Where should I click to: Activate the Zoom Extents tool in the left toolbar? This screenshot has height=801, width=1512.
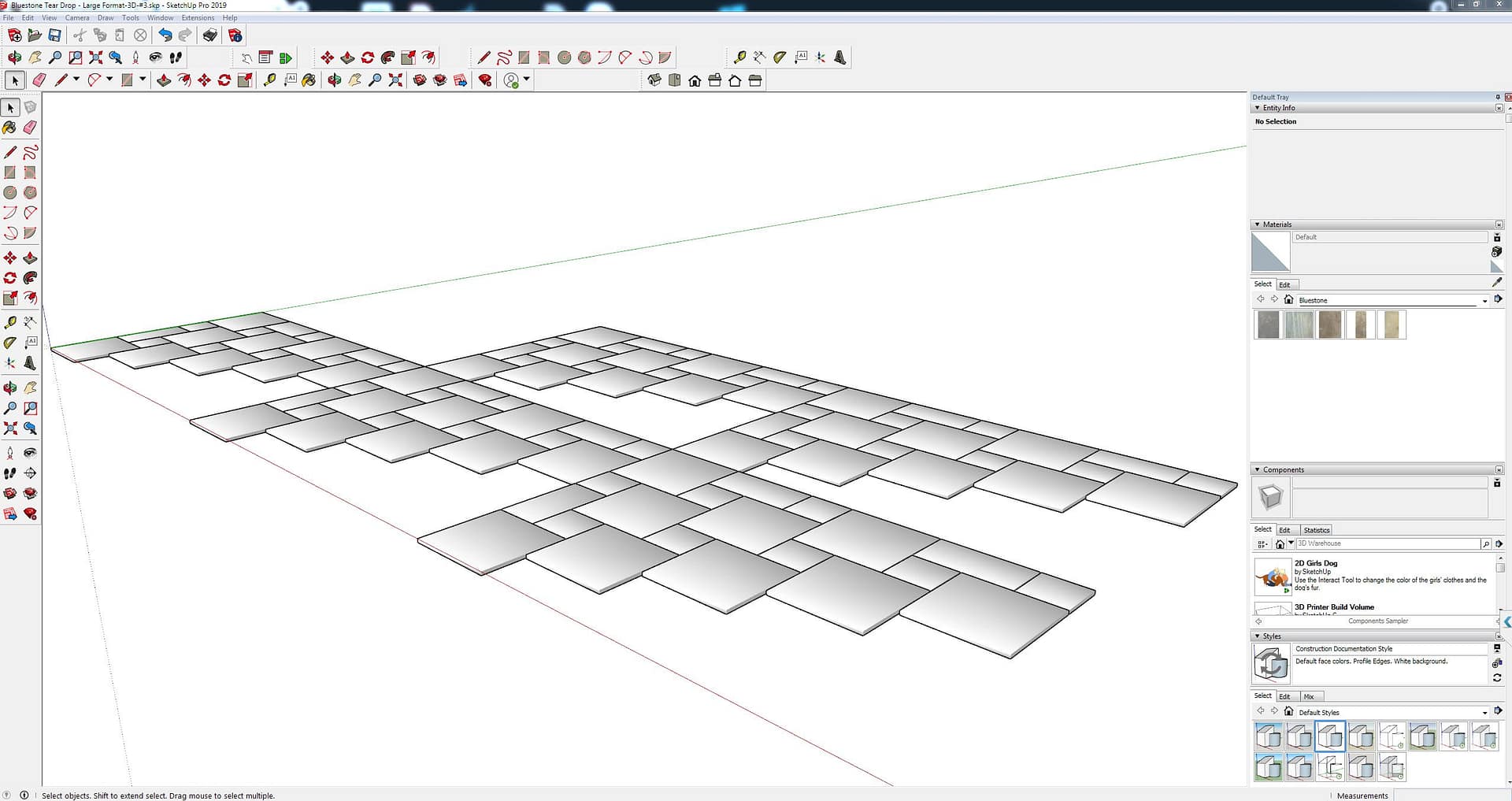point(10,428)
